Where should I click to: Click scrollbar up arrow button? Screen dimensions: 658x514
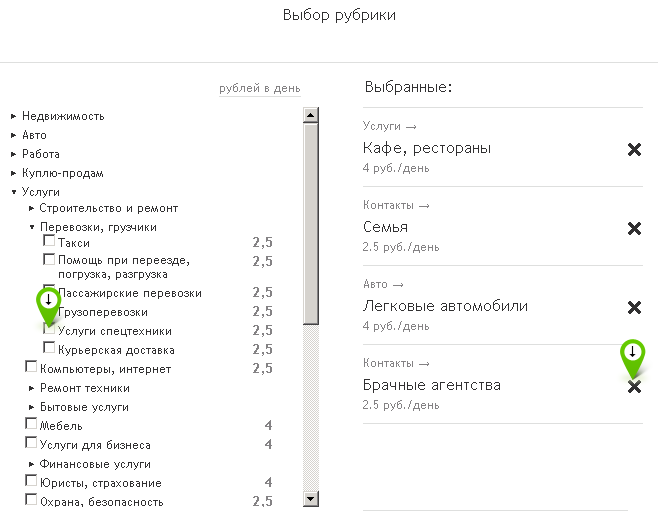tap(310, 116)
